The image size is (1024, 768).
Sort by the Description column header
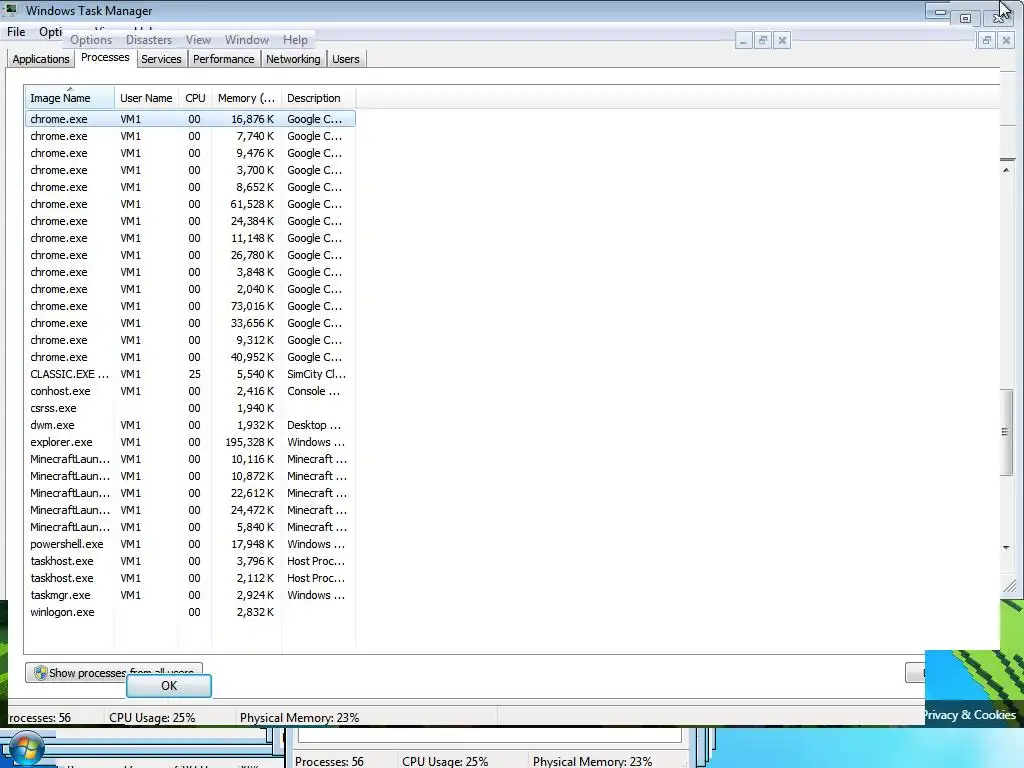318,98
